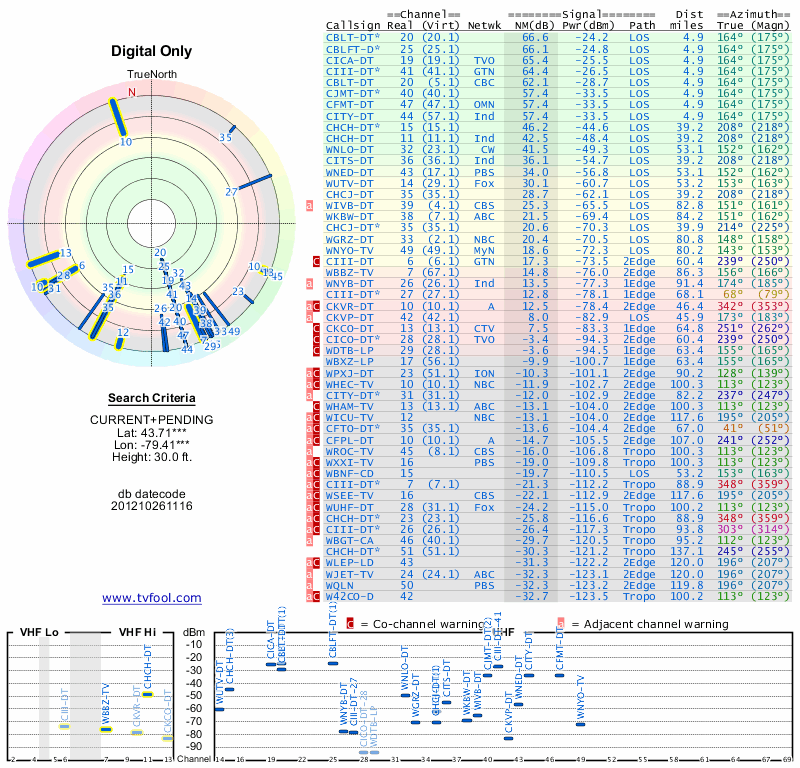Click the adjacent-channel warning icon beside WBGT-CA
The image size is (800, 768).
pos(309,541)
